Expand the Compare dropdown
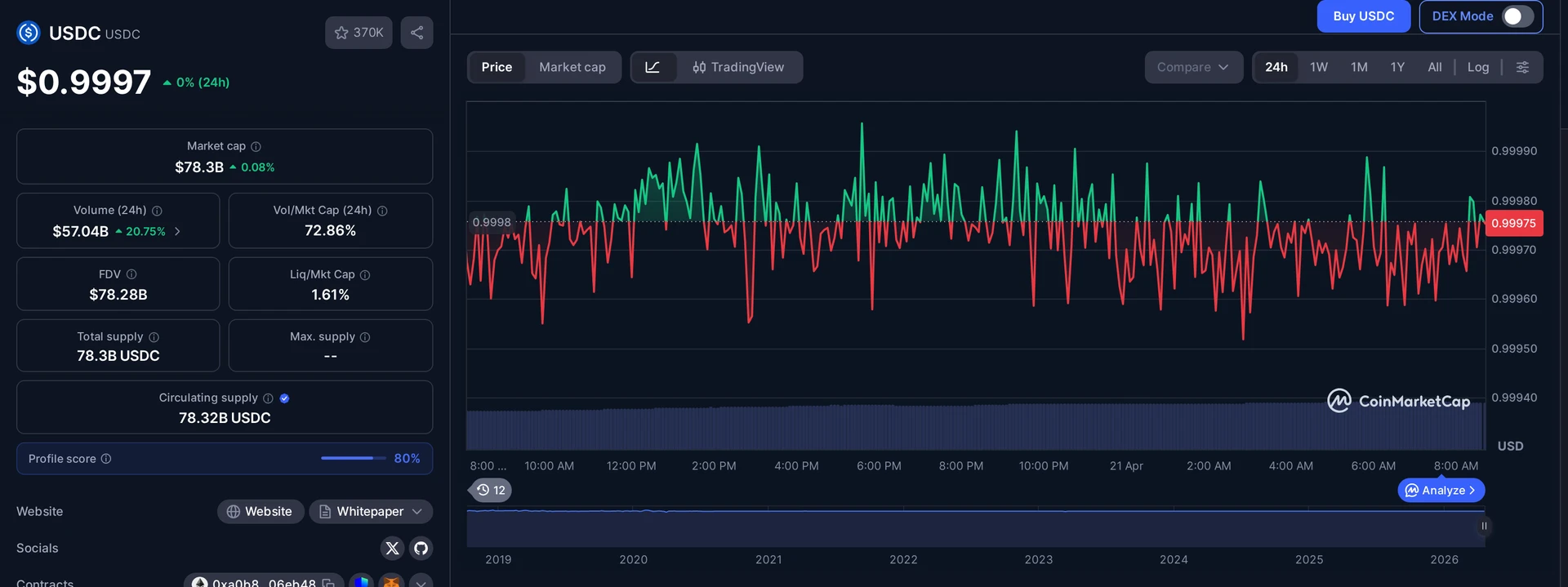The width and height of the screenshot is (1568, 587). [1193, 67]
